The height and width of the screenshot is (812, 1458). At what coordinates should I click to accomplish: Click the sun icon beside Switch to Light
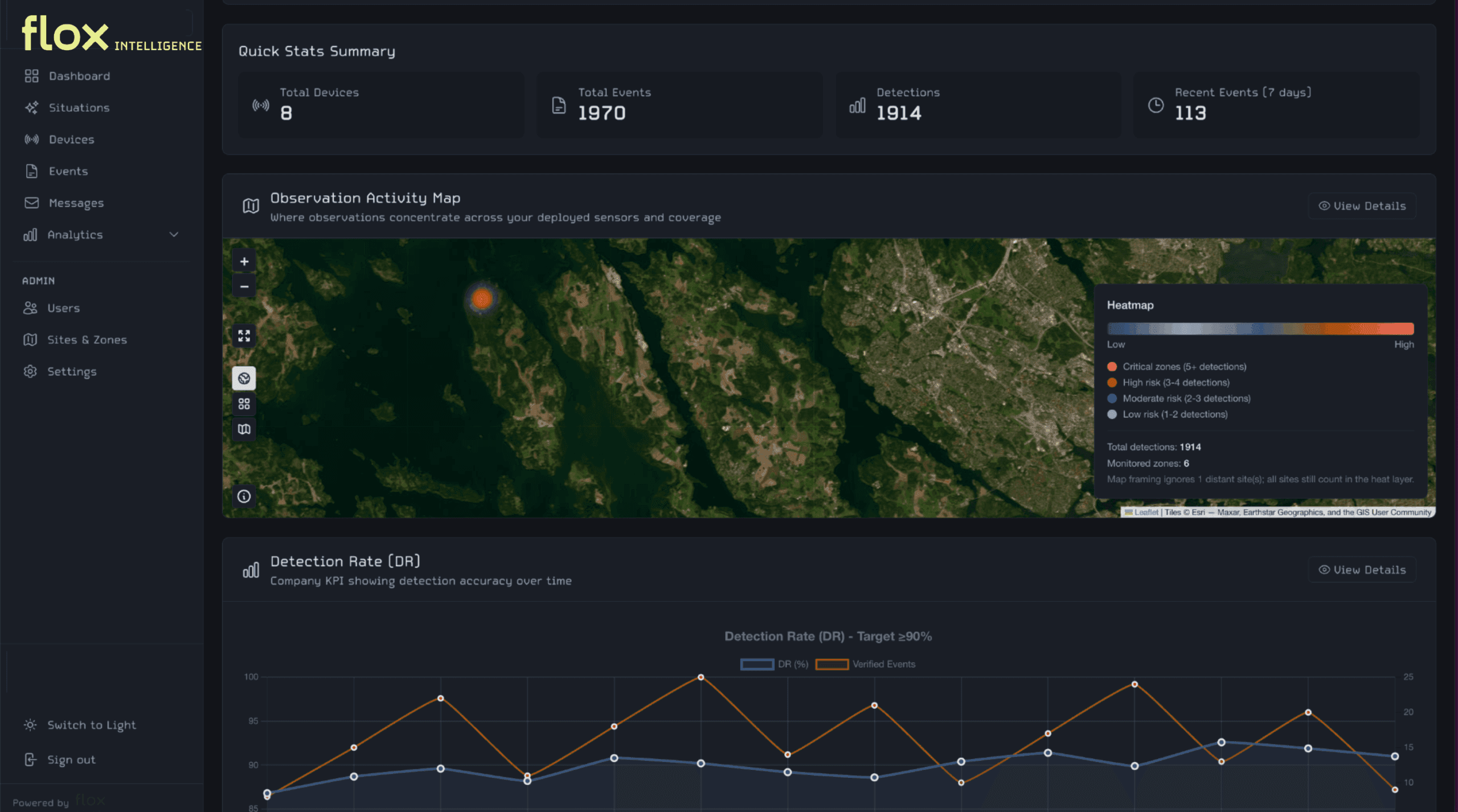[x=30, y=725]
